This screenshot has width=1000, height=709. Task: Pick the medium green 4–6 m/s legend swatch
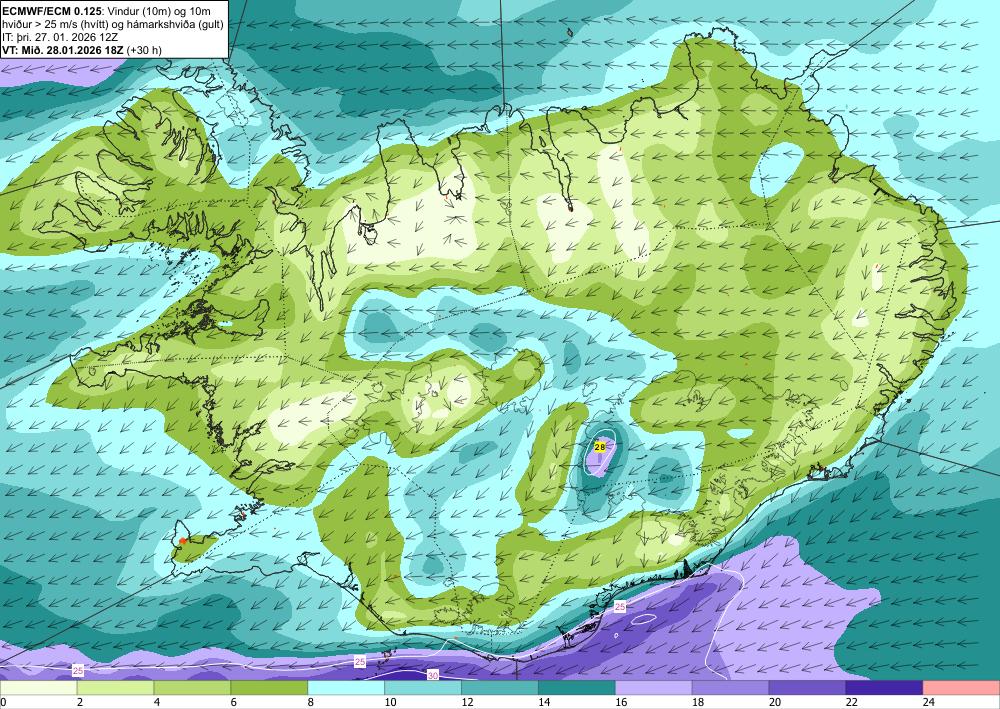(192, 688)
